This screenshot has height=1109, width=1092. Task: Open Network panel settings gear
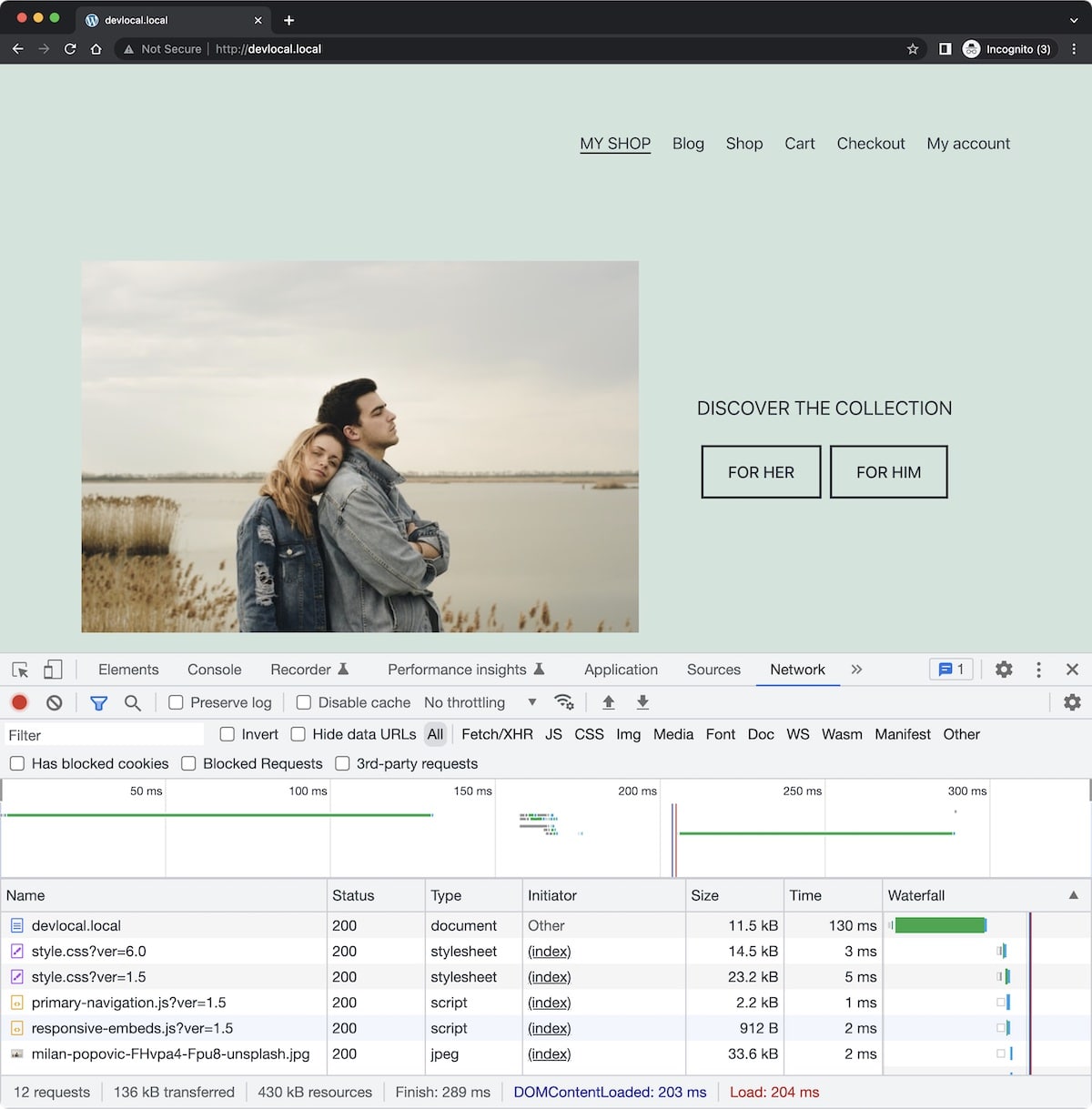pyautogui.click(x=1072, y=702)
